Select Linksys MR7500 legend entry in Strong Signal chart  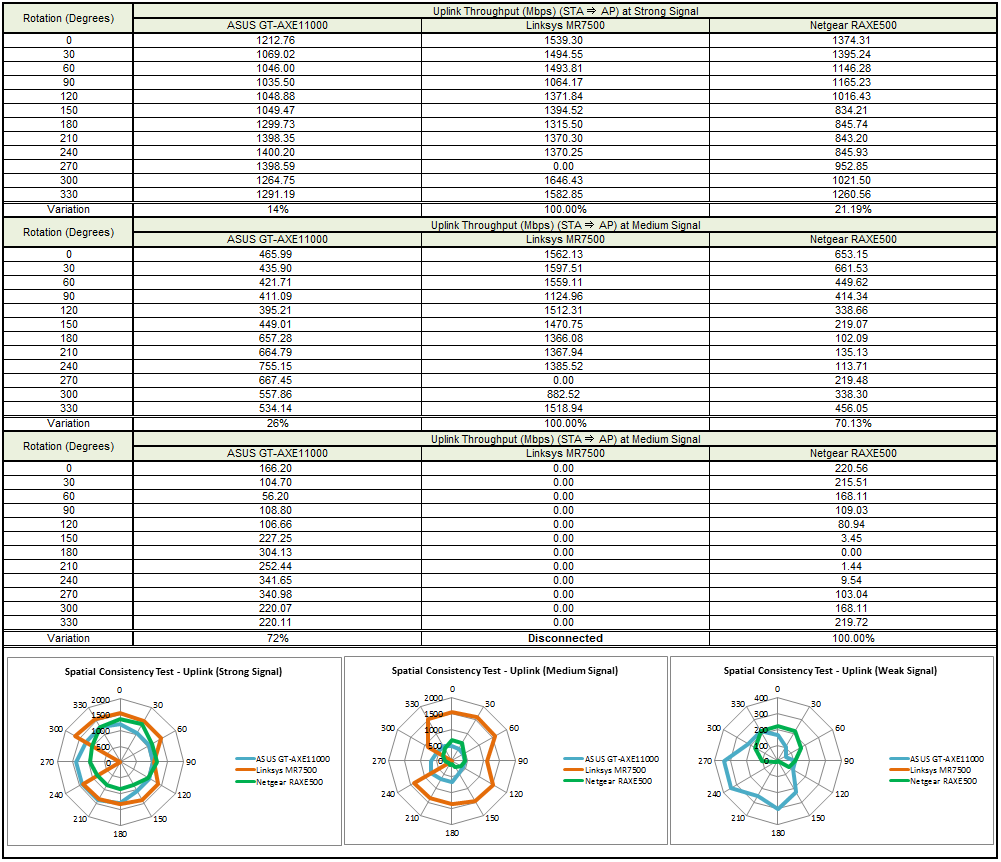276,771
